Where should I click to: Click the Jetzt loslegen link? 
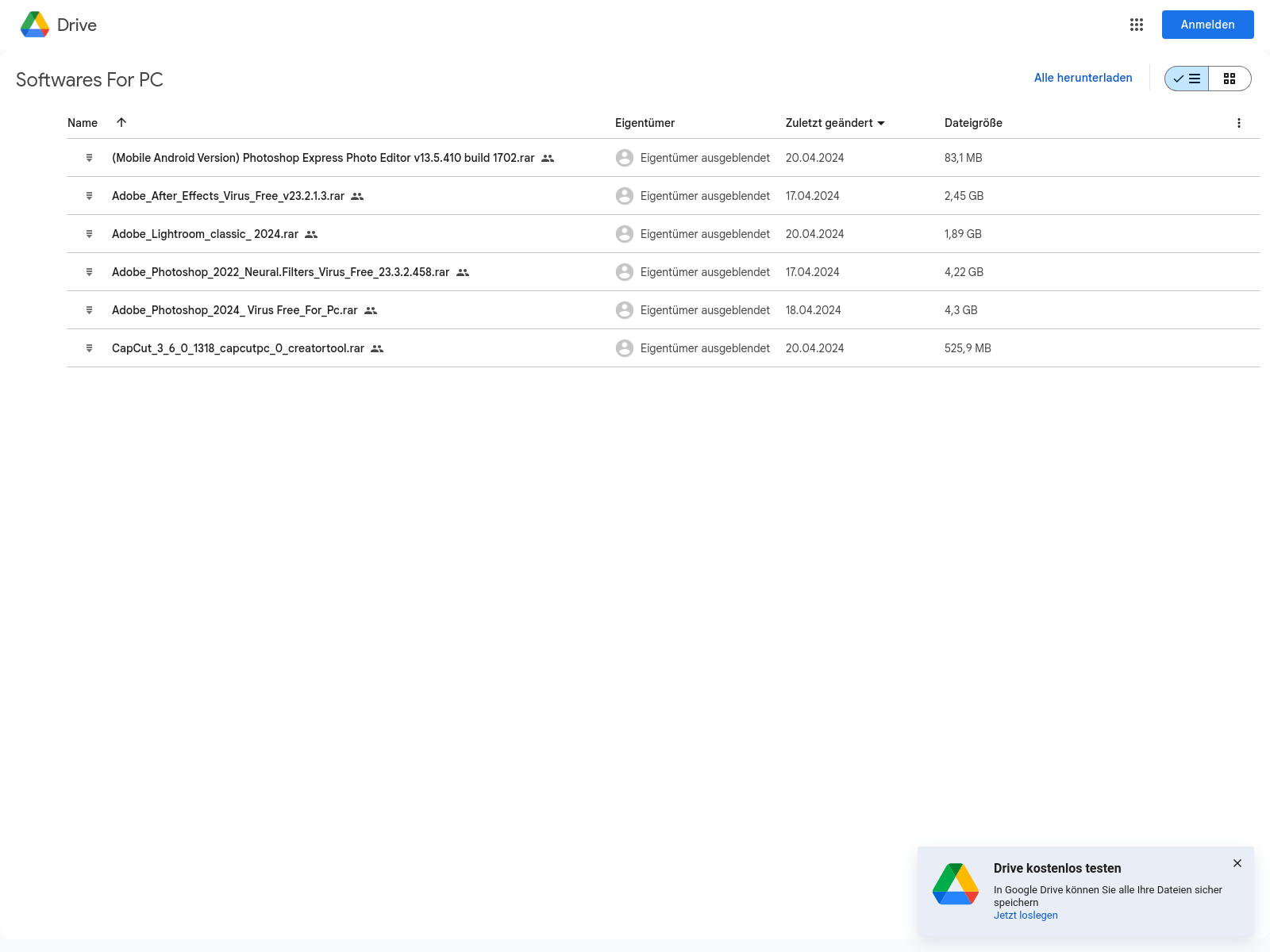point(1026,916)
